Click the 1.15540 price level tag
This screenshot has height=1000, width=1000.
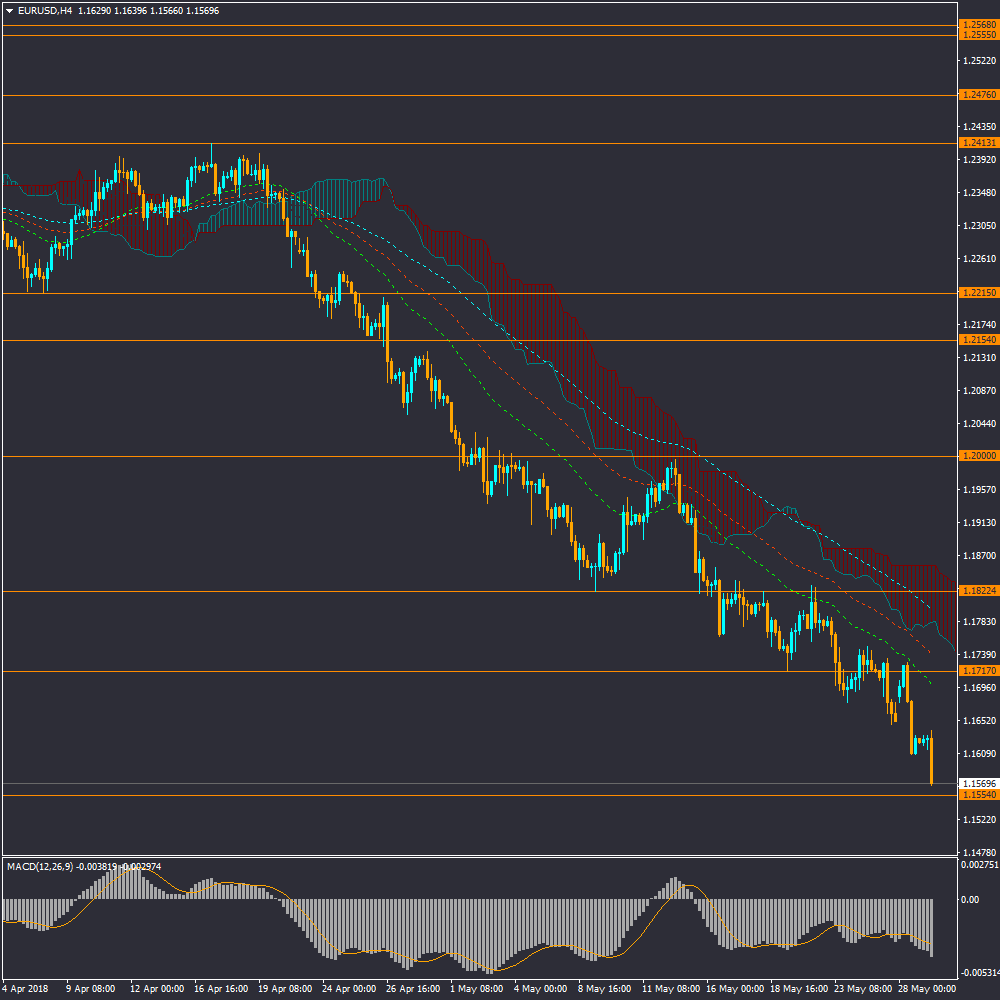click(x=978, y=794)
